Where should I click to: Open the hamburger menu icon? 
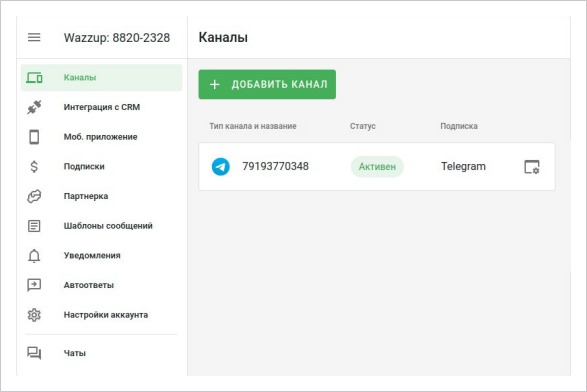(34, 37)
